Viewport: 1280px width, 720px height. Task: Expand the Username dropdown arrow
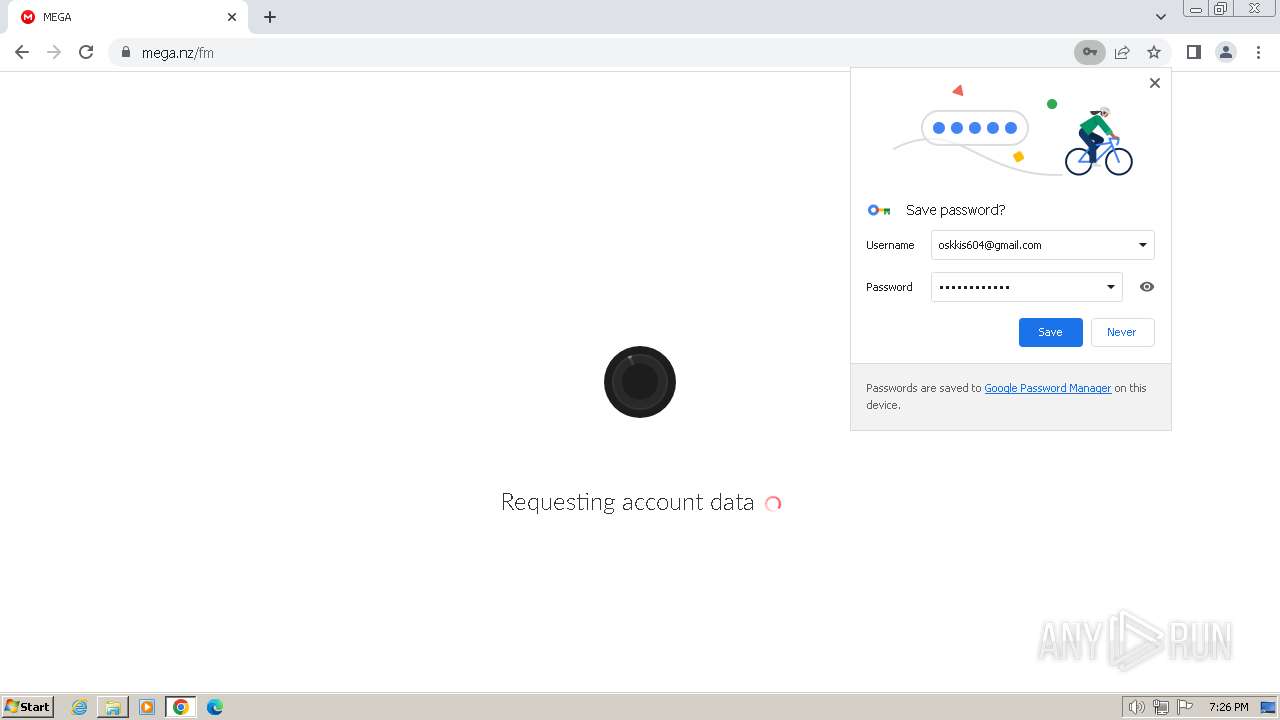pos(1143,245)
